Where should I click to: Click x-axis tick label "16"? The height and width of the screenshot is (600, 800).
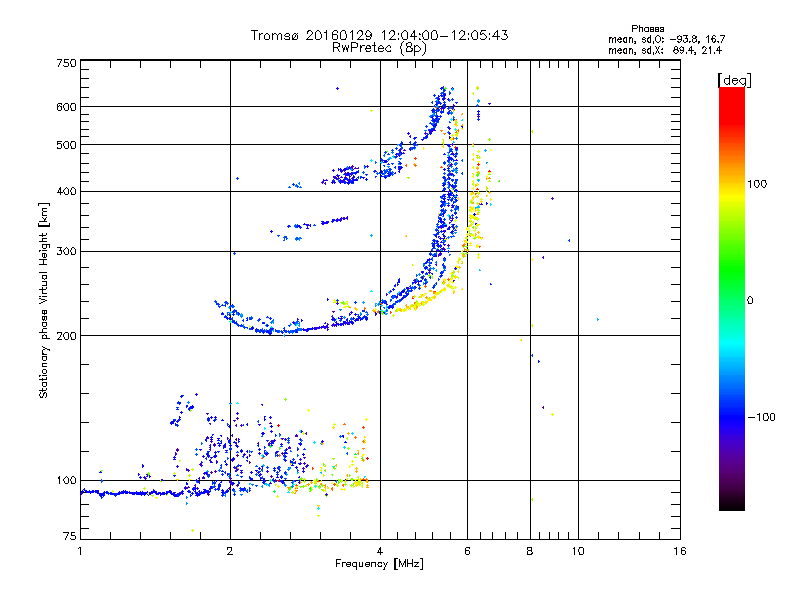tap(680, 551)
